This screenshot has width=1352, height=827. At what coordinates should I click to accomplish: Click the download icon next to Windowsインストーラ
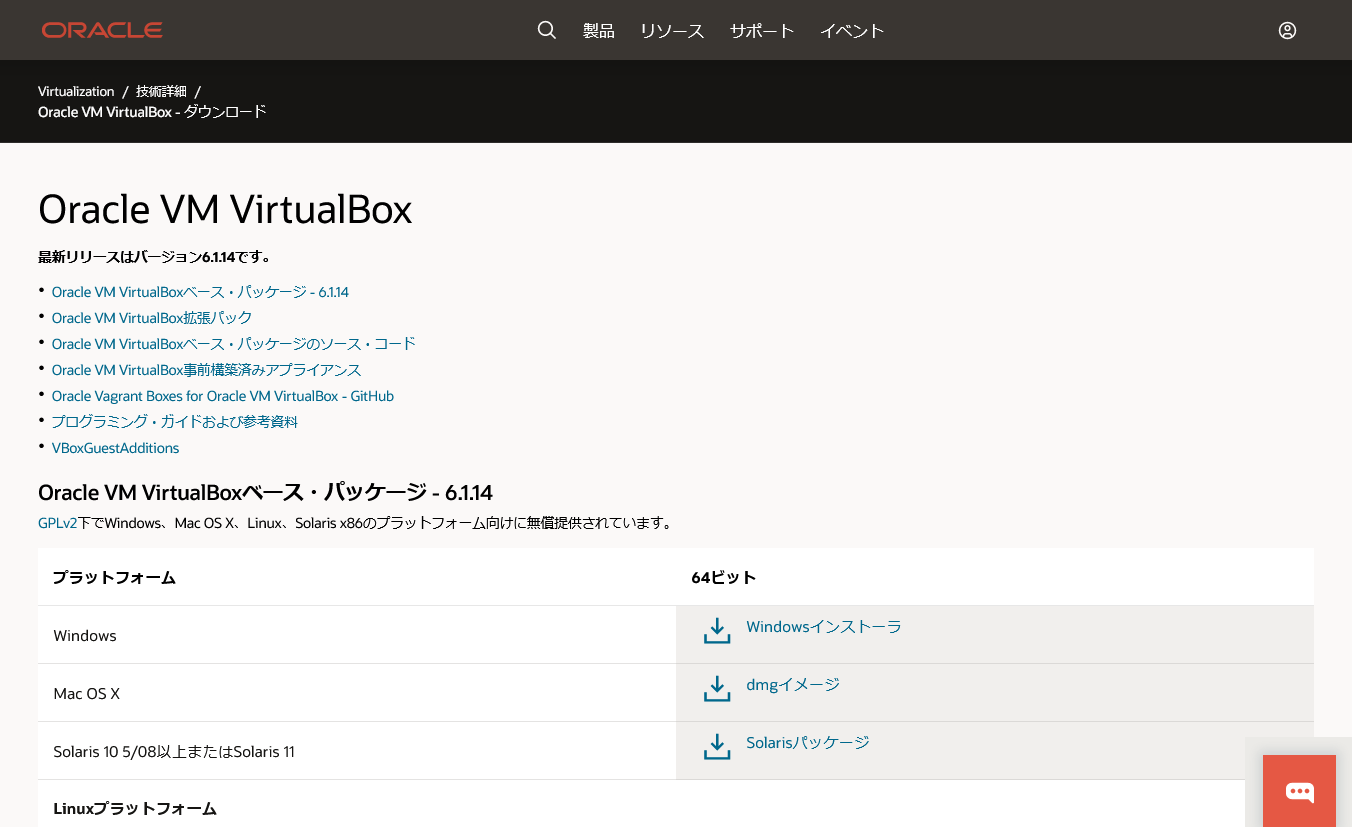716,630
